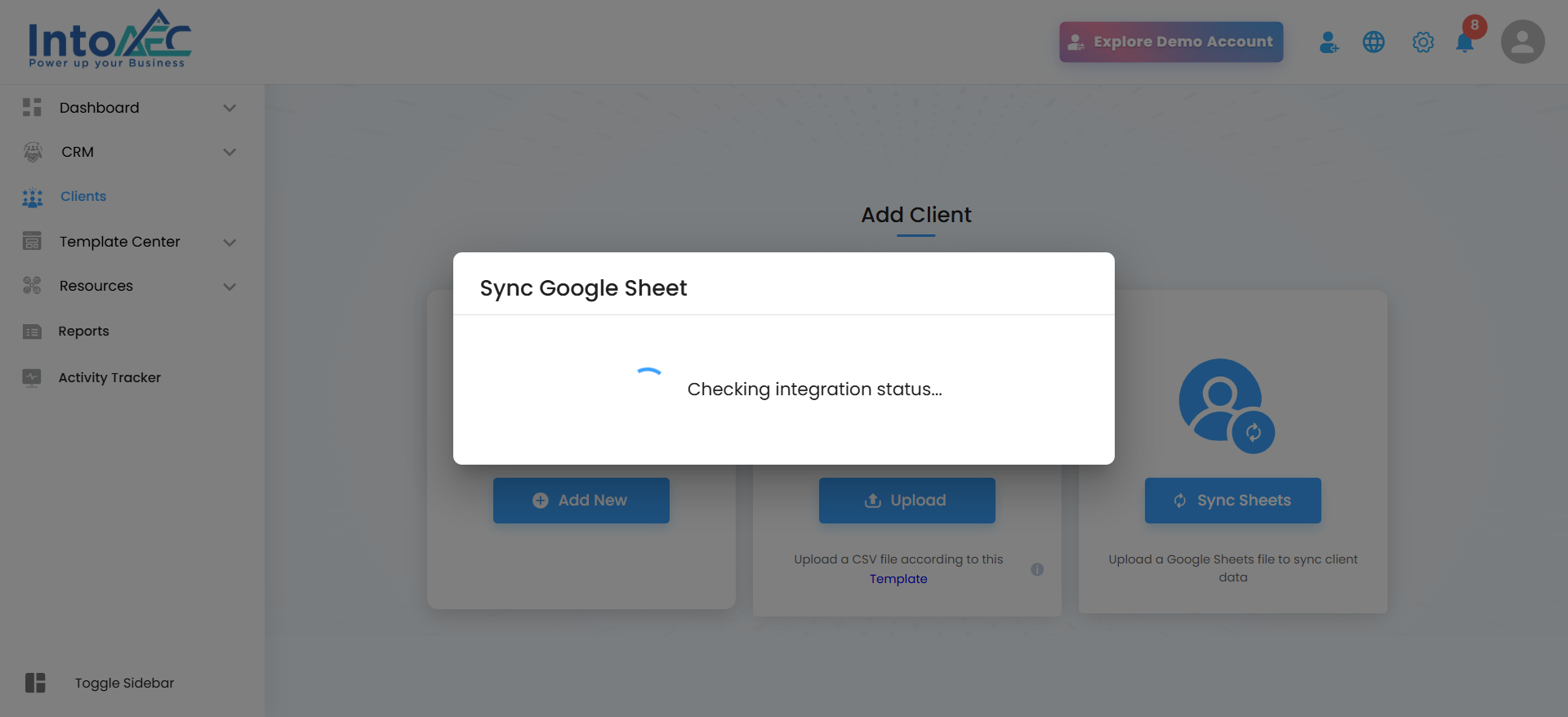Toggle the sidebar layout icon

click(x=35, y=683)
